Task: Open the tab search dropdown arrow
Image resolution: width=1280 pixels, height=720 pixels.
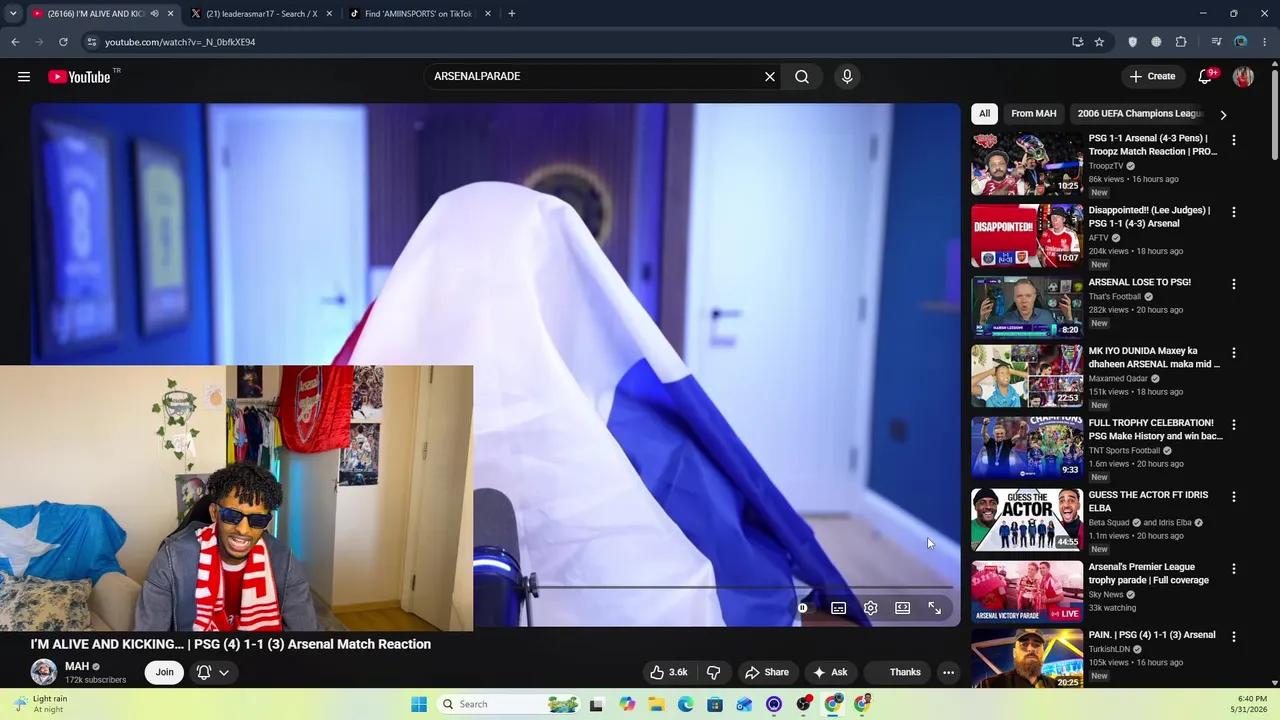Action: (x=13, y=14)
